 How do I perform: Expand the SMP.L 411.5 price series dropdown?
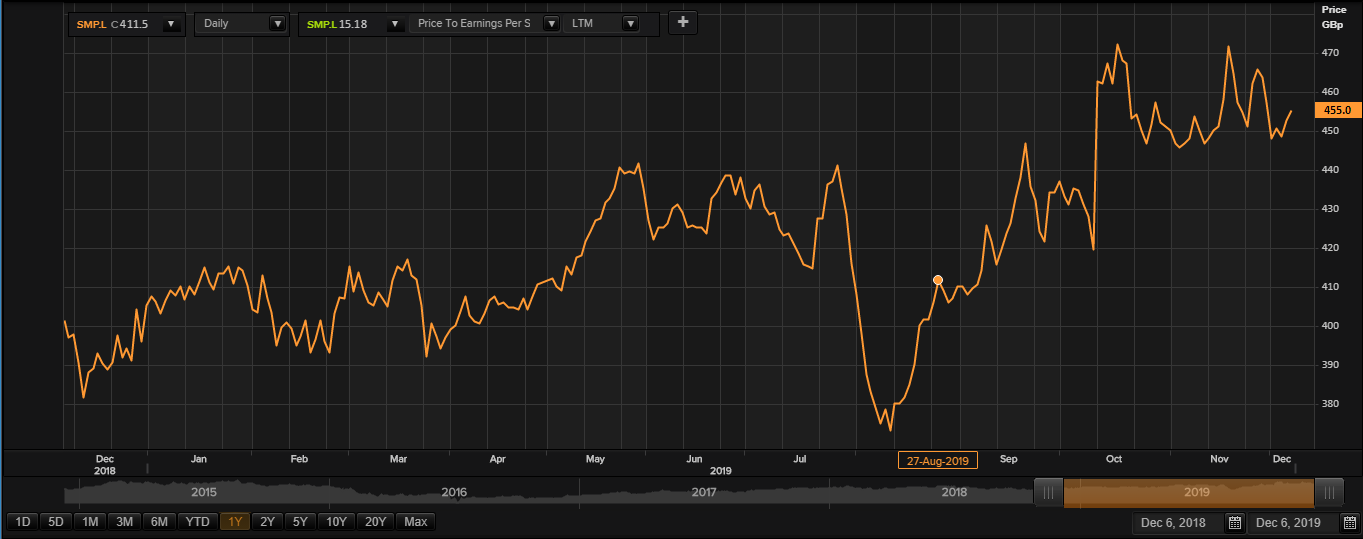(x=171, y=23)
